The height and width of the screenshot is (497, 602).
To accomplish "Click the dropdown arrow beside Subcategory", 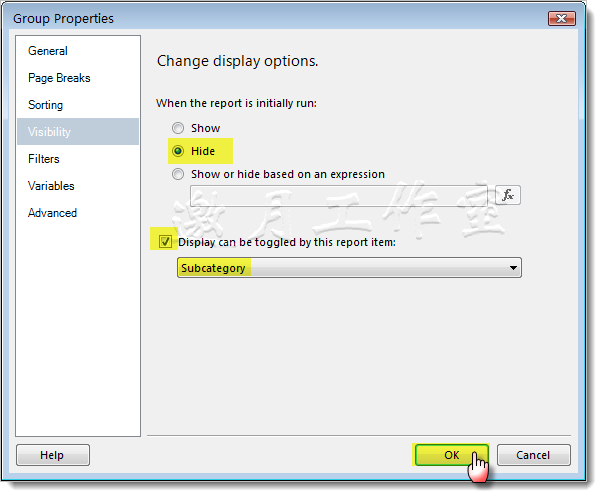I will [x=513, y=267].
